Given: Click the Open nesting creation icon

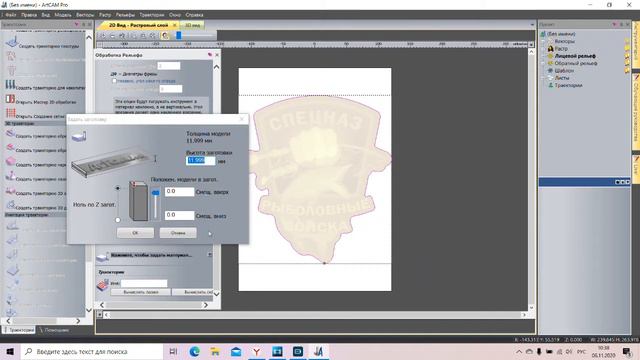Looking at the screenshot, I should 10,113.
